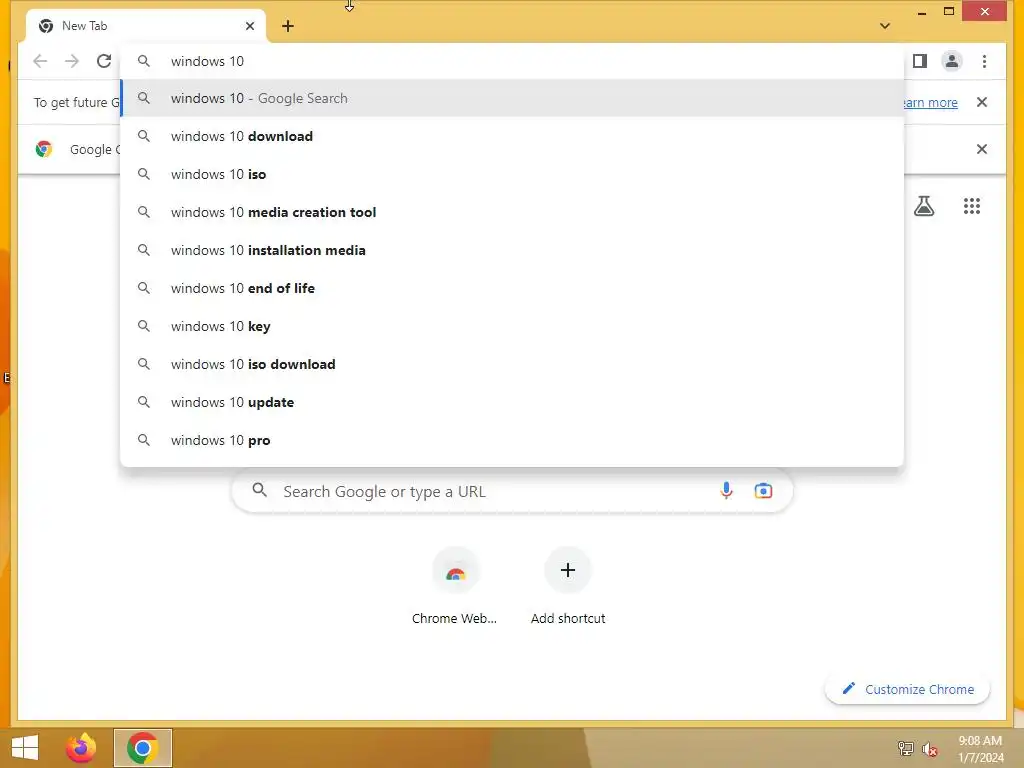Screen dimensions: 1024x768
Task: Open the network status tray icon
Action: [905, 748]
